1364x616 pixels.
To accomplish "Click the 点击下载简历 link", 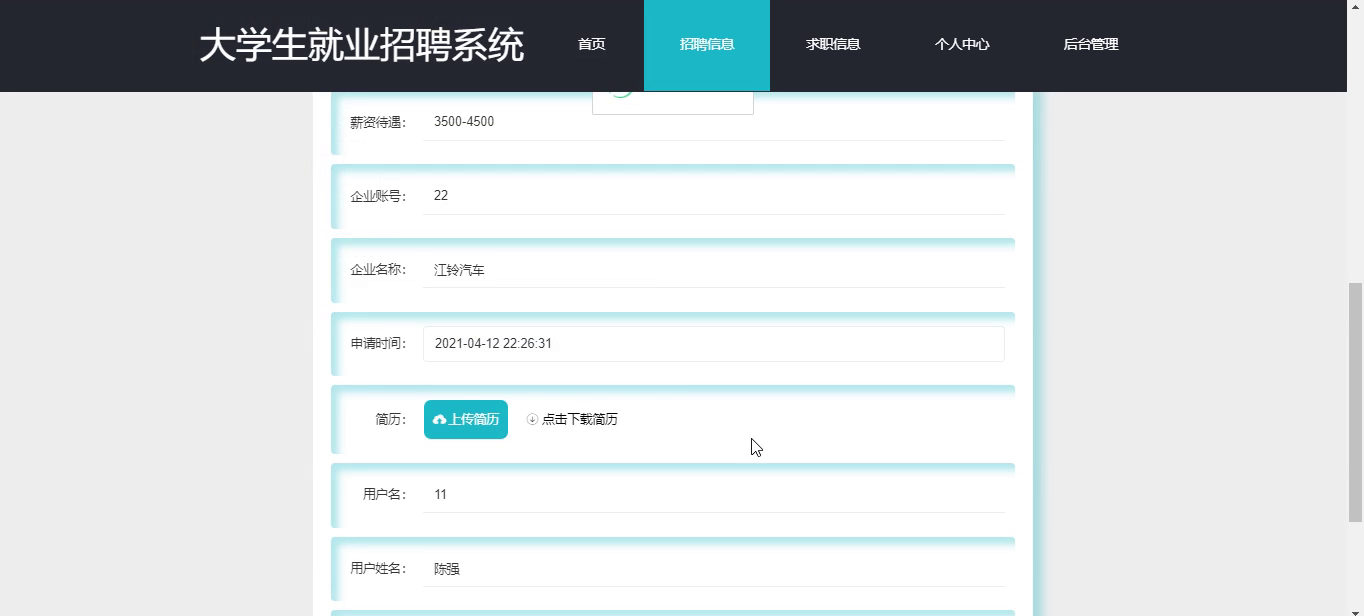I will (x=572, y=420).
